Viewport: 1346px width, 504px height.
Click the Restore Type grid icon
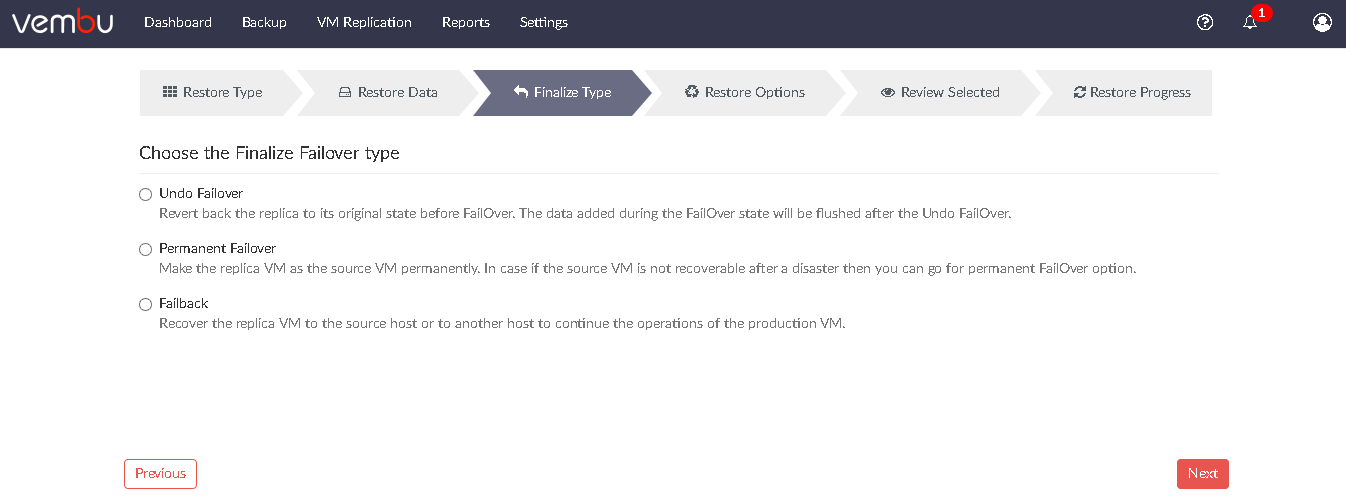[x=170, y=92]
